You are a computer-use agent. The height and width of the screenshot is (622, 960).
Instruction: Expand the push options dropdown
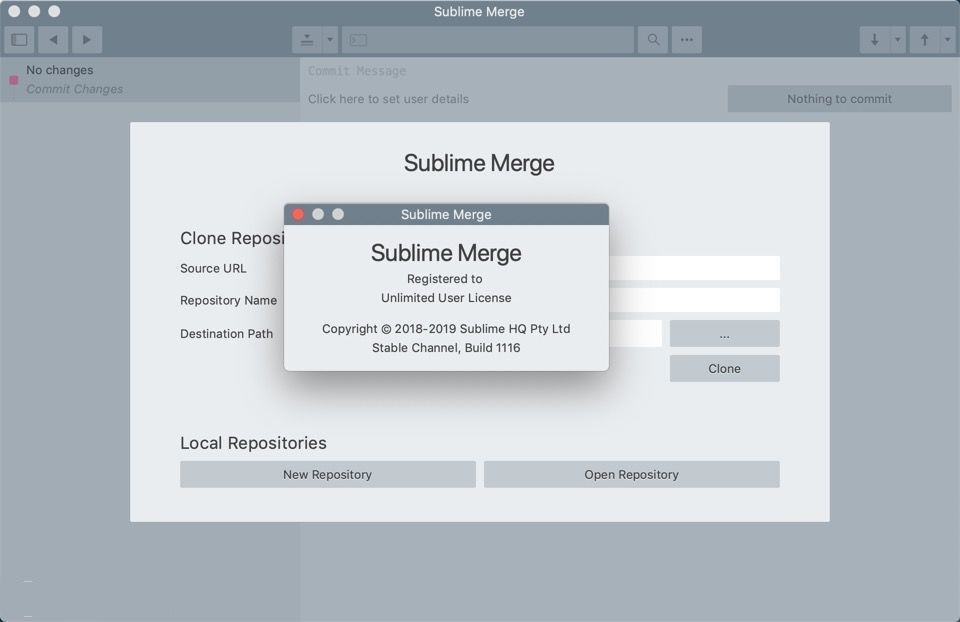(x=946, y=40)
